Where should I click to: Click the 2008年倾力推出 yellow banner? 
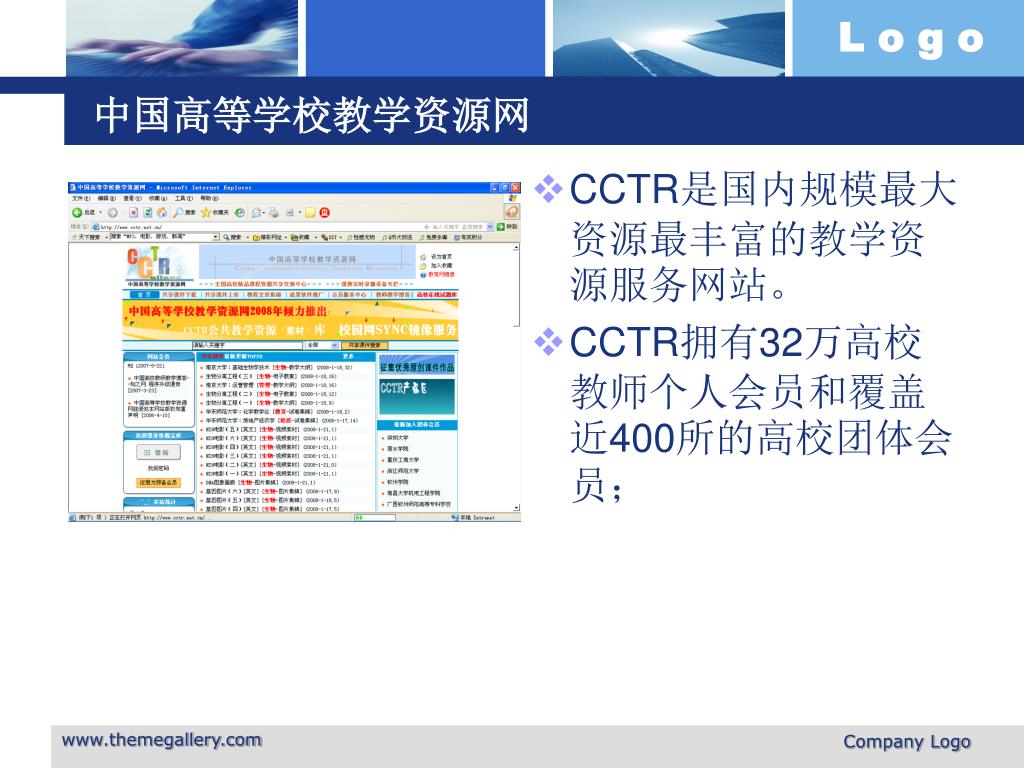click(290, 320)
